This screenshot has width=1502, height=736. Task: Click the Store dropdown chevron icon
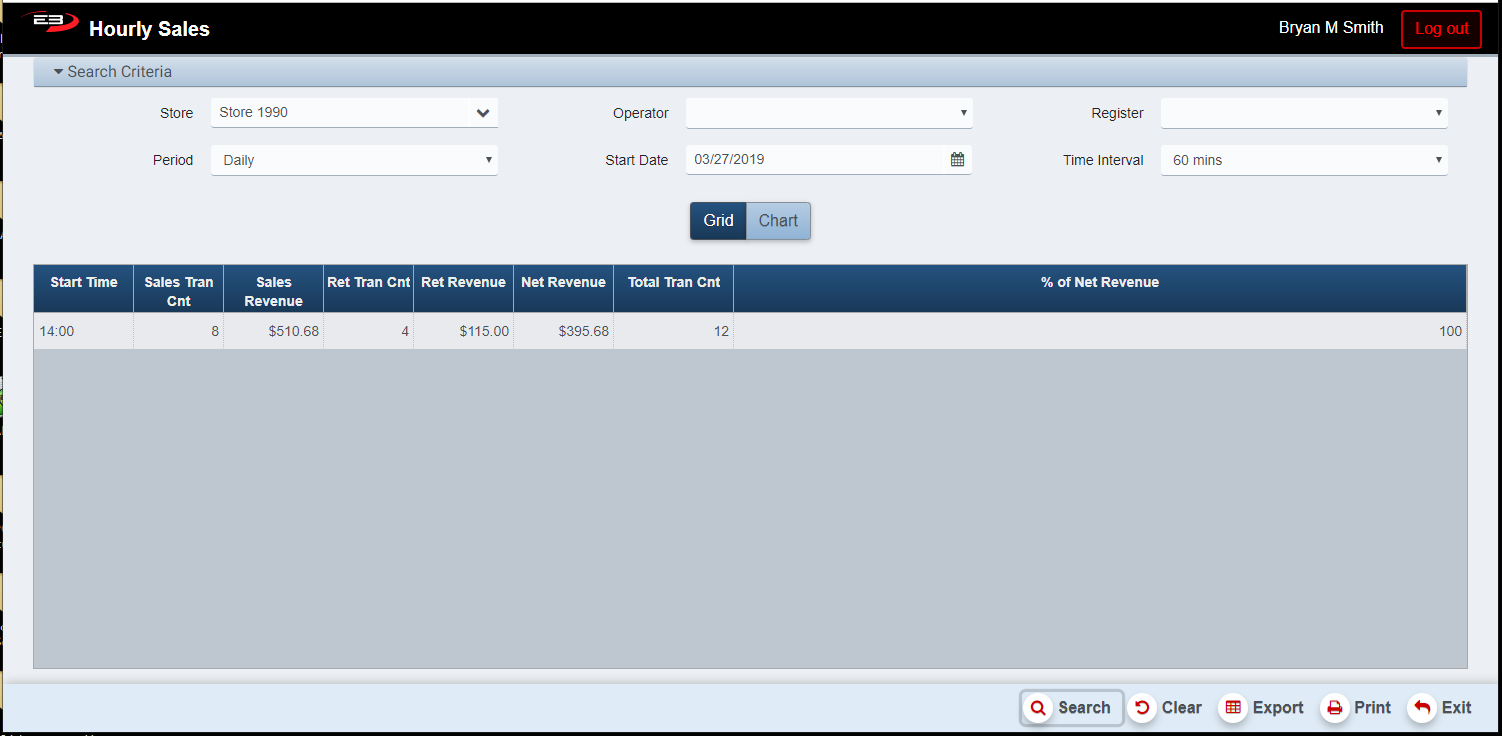[x=483, y=113]
